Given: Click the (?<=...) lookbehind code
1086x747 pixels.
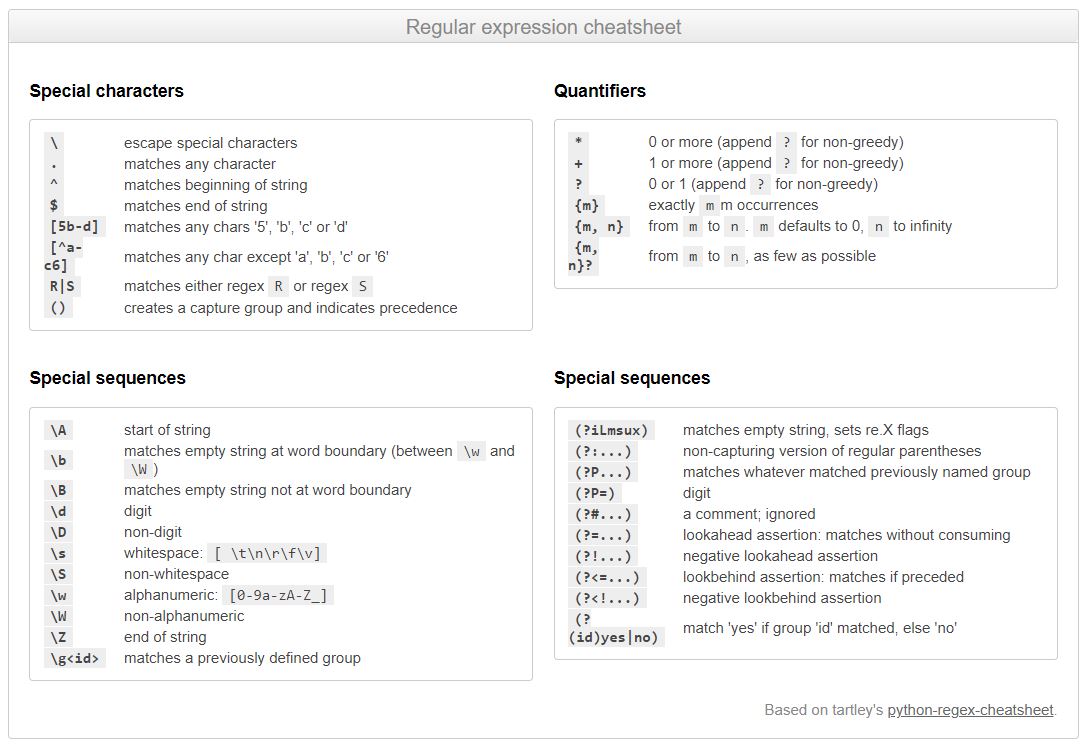Looking at the screenshot, I should click(607, 577).
